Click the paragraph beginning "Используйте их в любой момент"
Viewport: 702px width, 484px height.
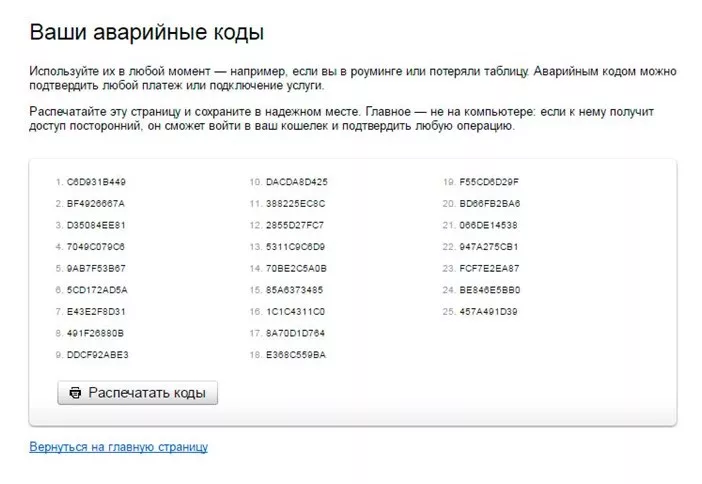352,79
